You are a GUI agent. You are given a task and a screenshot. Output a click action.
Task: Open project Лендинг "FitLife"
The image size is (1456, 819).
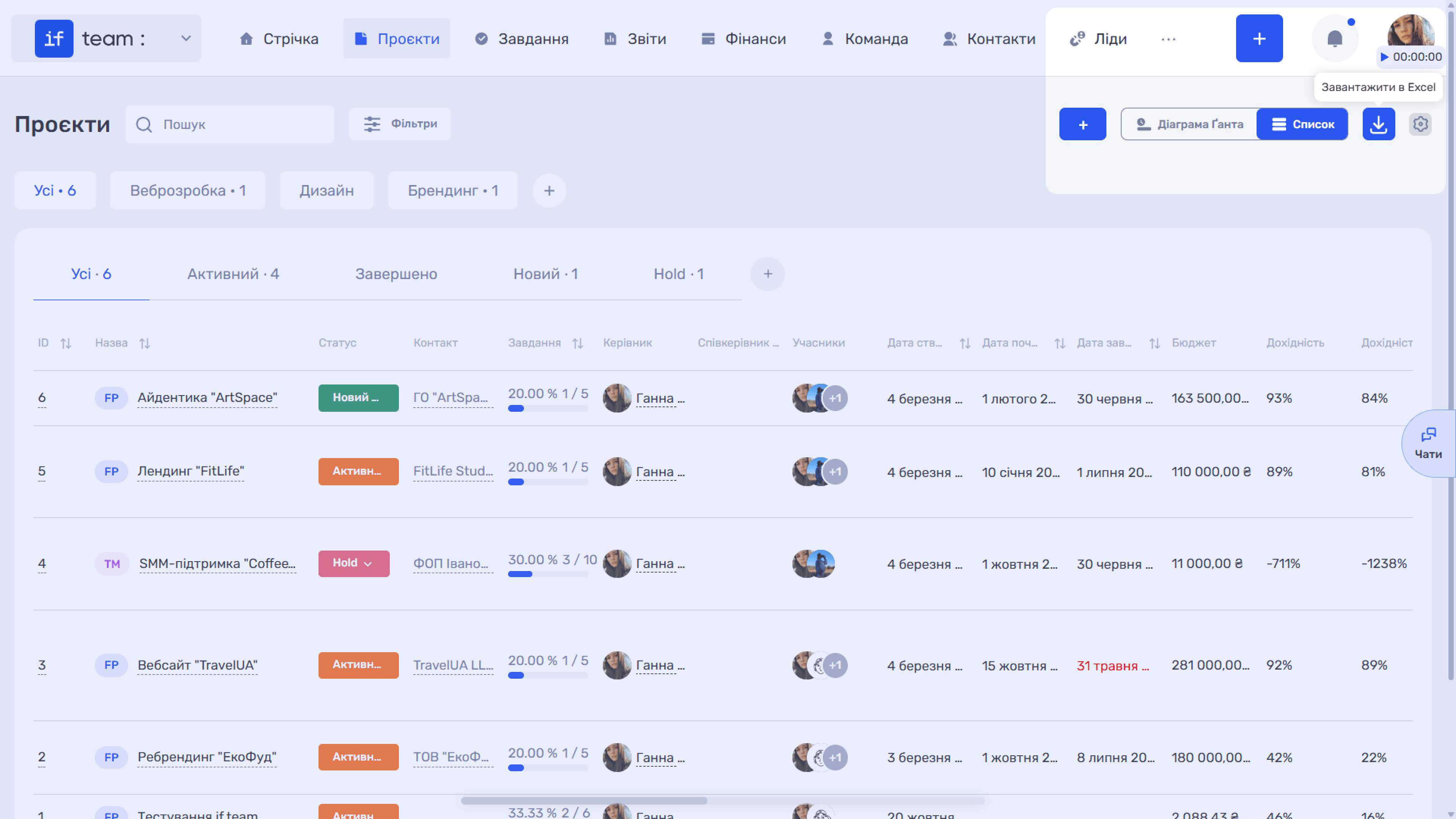[x=191, y=471]
